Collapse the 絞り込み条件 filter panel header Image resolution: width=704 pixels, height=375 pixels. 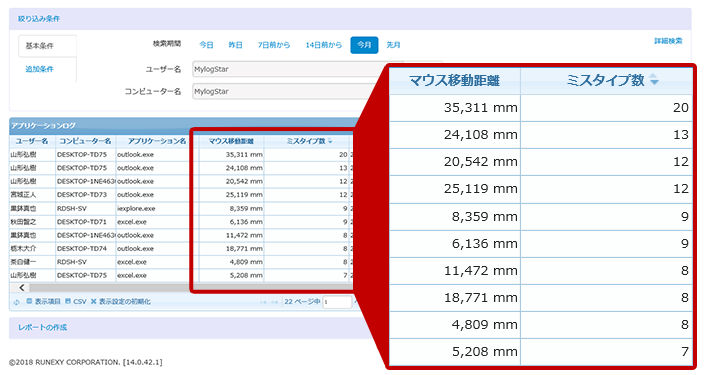pos(350,19)
